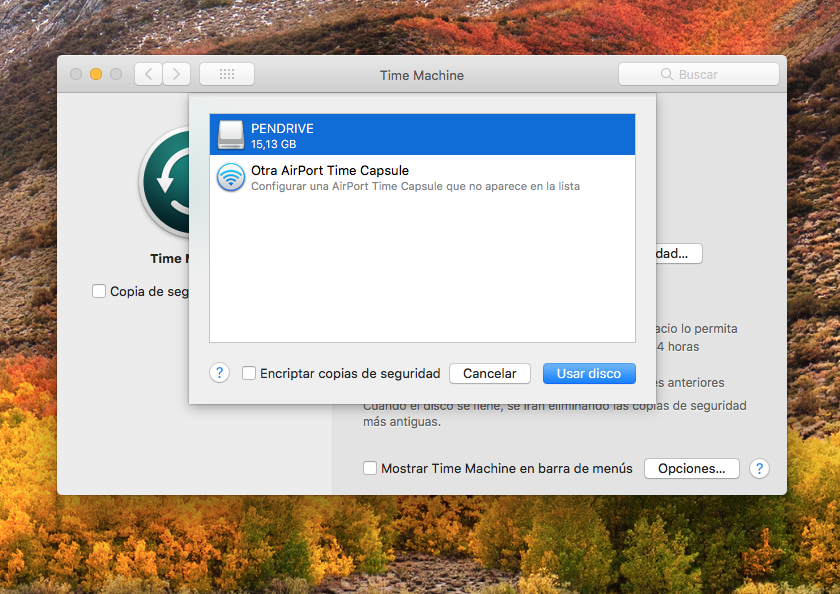This screenshot has width=840, height=594.
Task: Click the AirPort Wi-Fi icon
Action: tap(231, 178)
